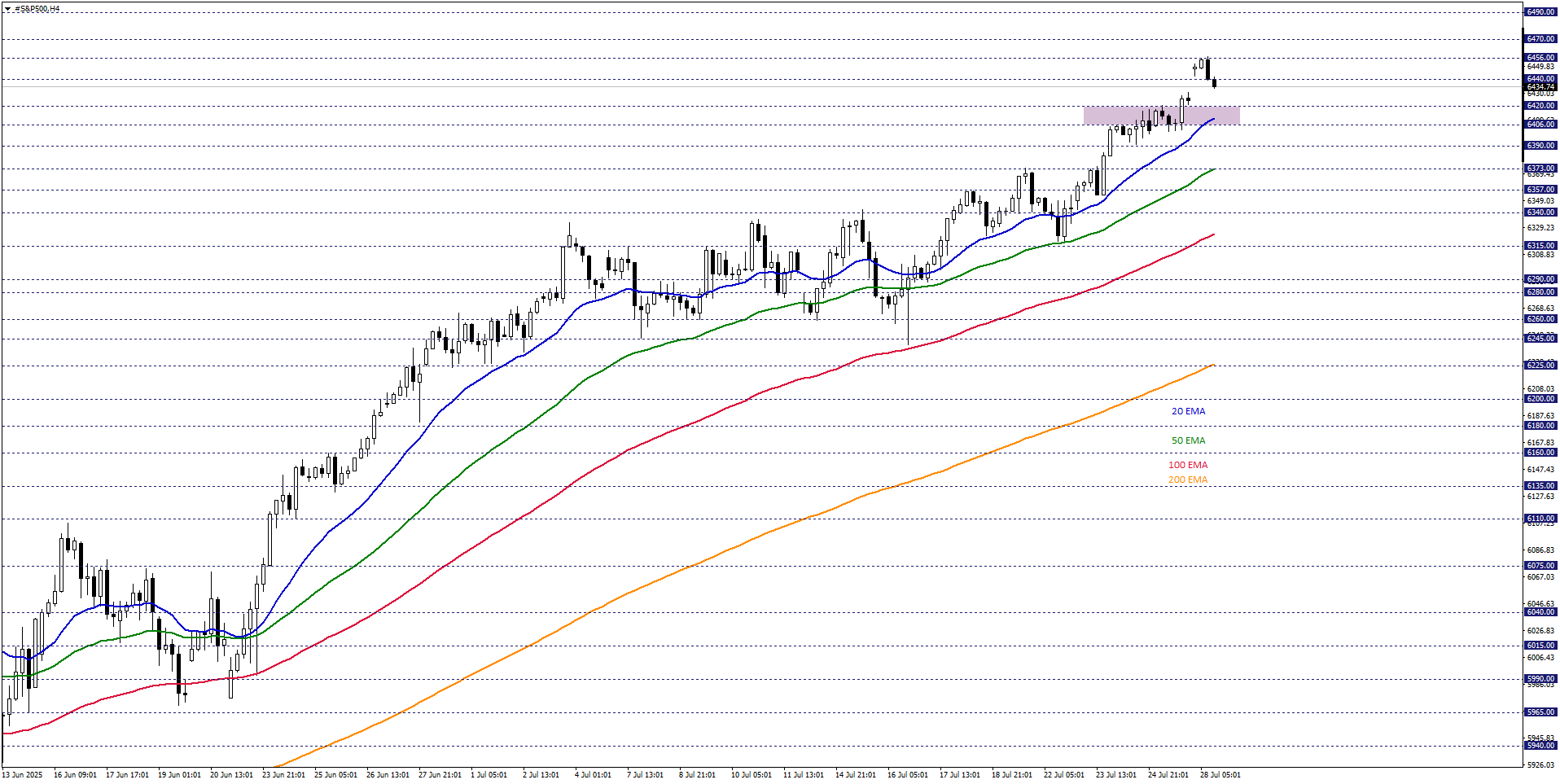Select the 6135.00 price level label
Screen dimensions: 1560x784
pyautogui.click(x=1540, y=486)
